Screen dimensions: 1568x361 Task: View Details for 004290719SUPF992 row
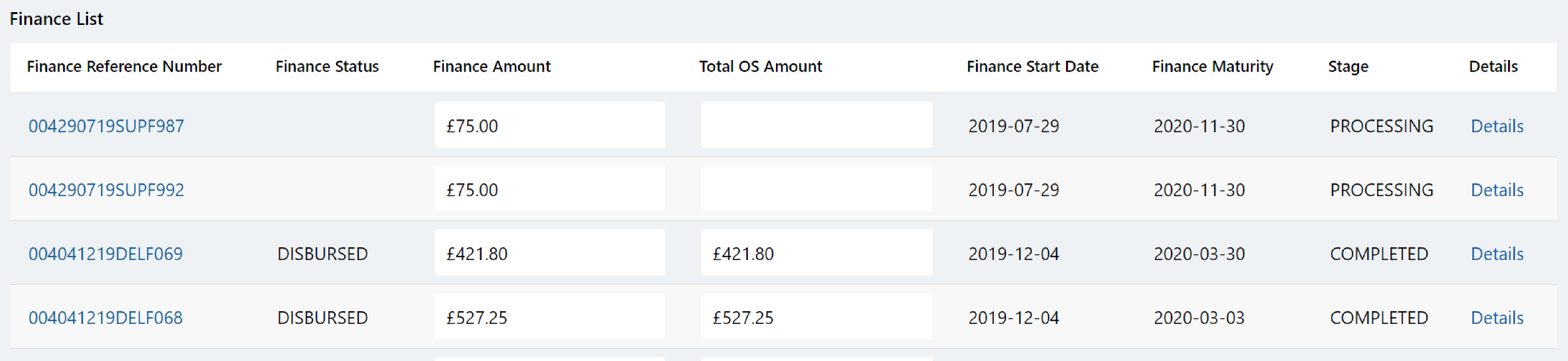pos(1496,190)
